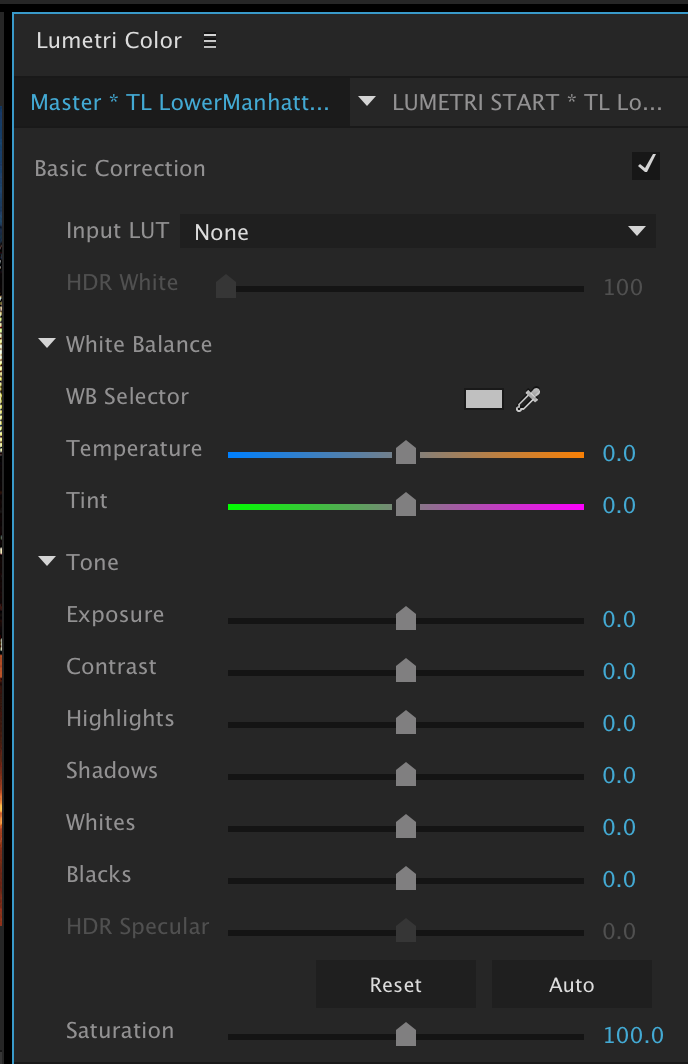Click the Tint label
688x1064 pixels.
coord(87,500)
